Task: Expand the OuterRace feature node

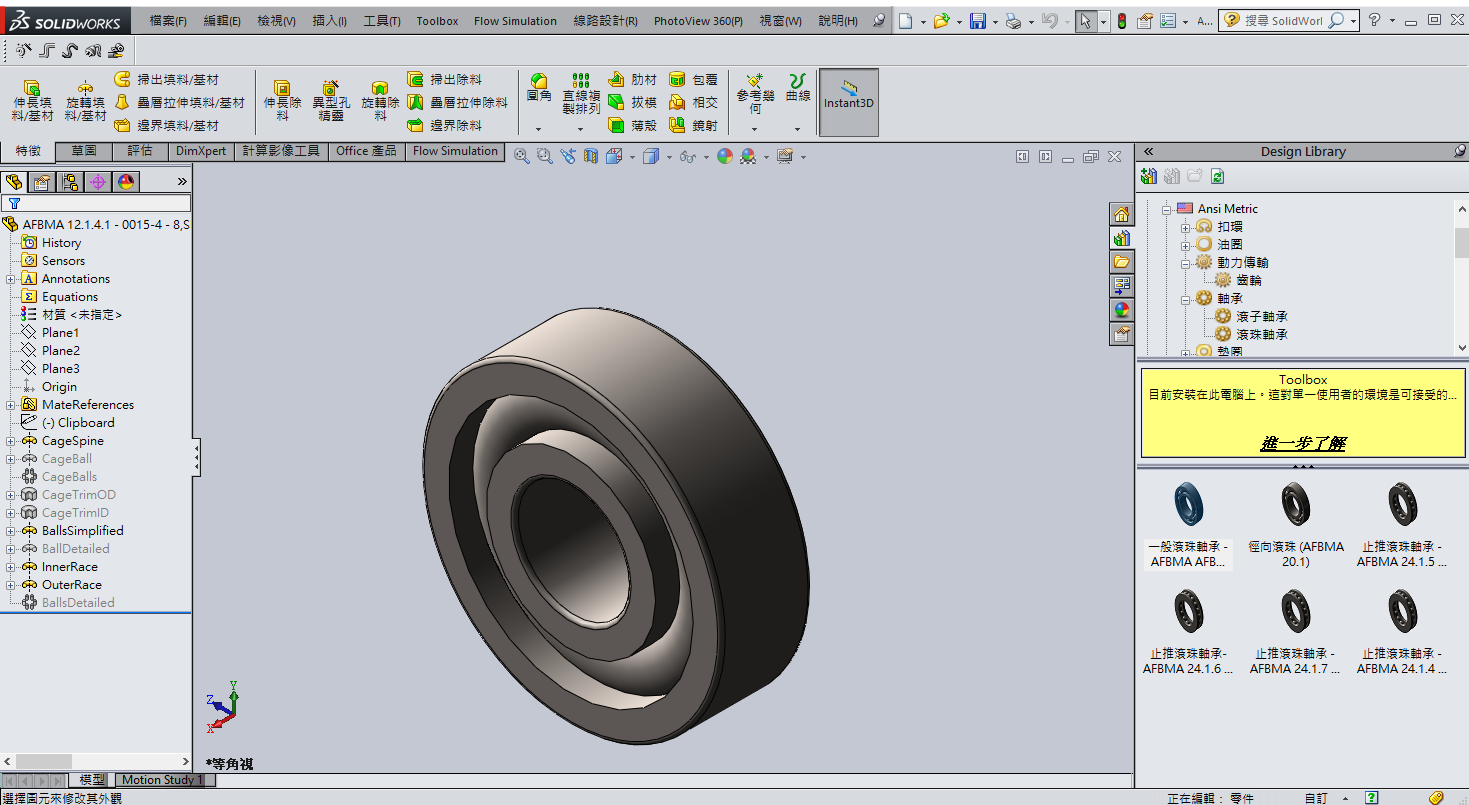Action: [11, 585]
